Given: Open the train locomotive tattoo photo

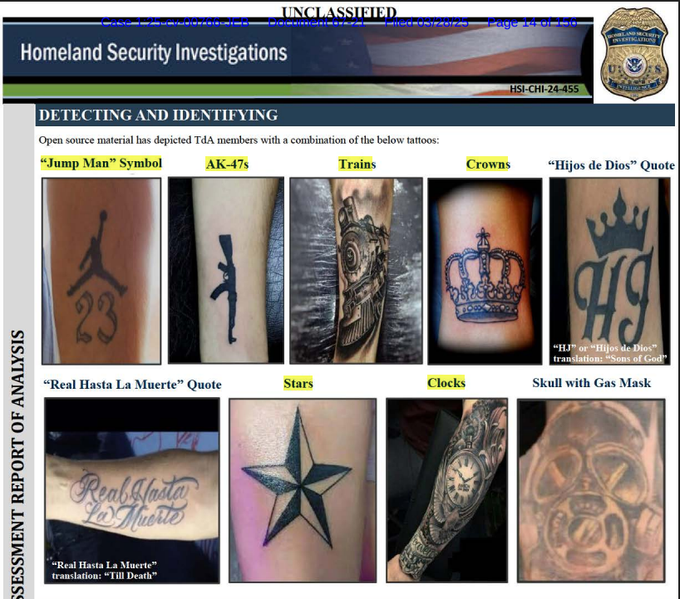Looking at the screenshot, I should coord(356,270).
